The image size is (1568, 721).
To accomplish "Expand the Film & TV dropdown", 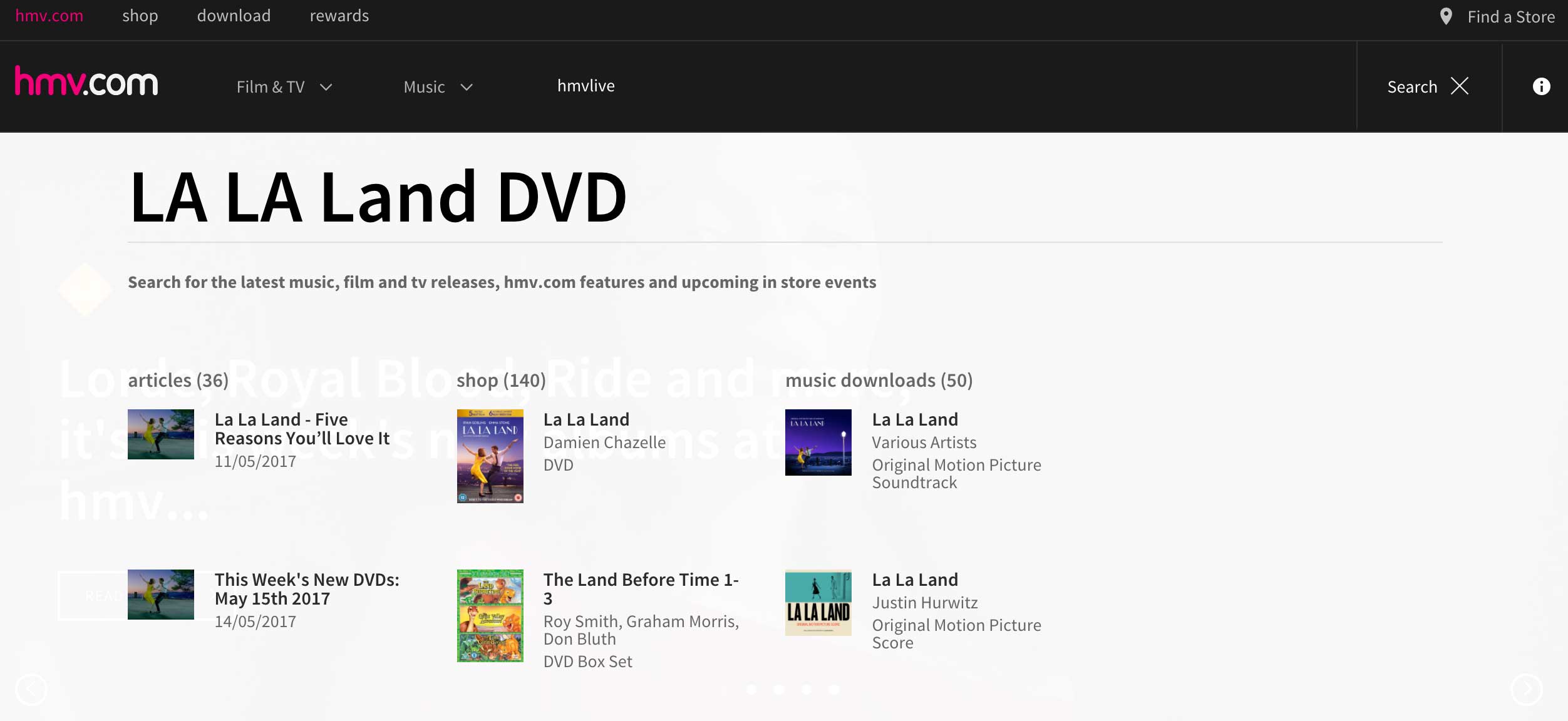I will click(x=284, y=87).
